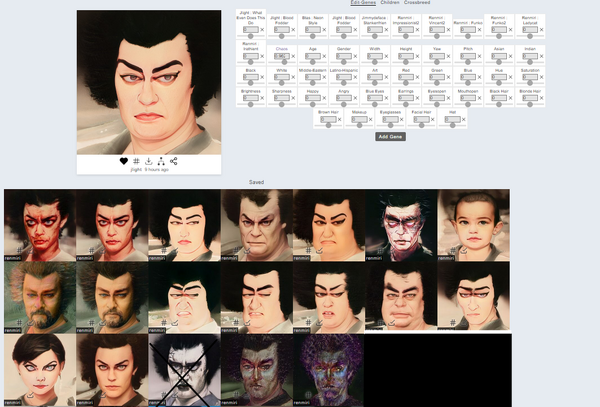Click the Asian gene value field
600x407 pixels.
(x=499, y=56)
